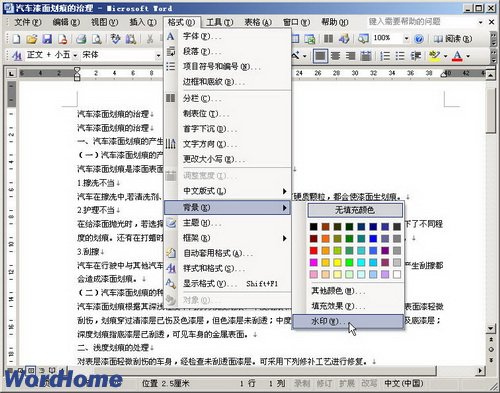Toggle Align Right button
500x393 pixels.
coord(350,56)
